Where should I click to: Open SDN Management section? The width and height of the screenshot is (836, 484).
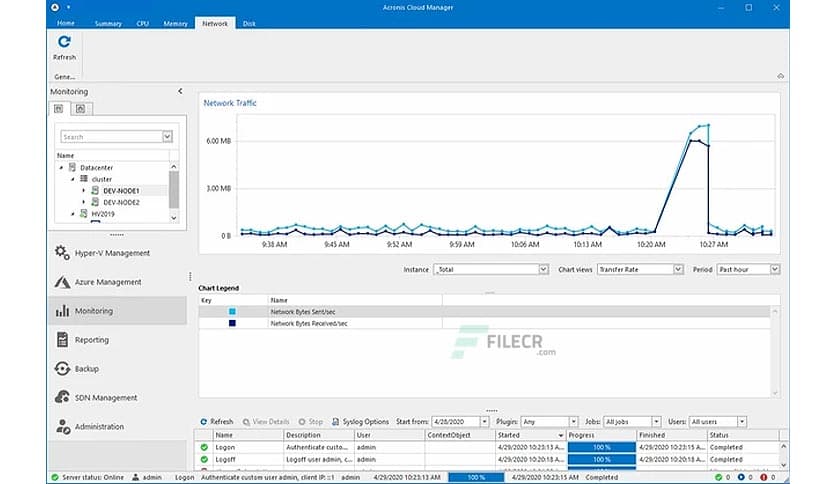(x=117, y=397)
